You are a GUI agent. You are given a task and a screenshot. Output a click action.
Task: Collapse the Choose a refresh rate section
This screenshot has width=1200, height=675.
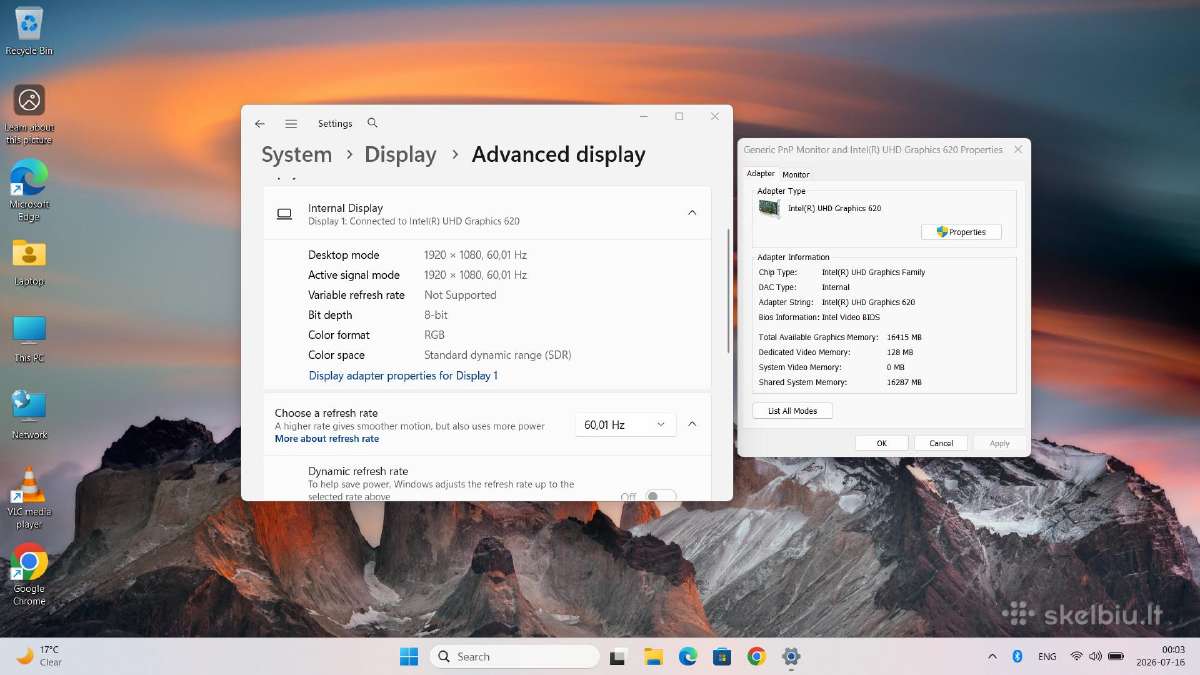[691, 424]
